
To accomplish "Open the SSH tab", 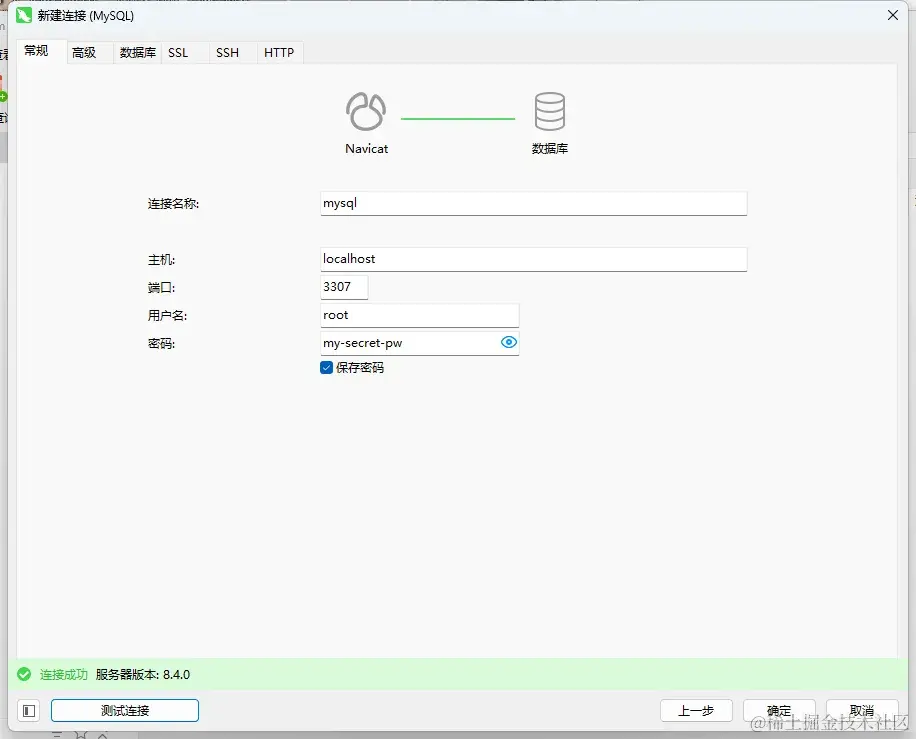I will (x=227, y=53).
